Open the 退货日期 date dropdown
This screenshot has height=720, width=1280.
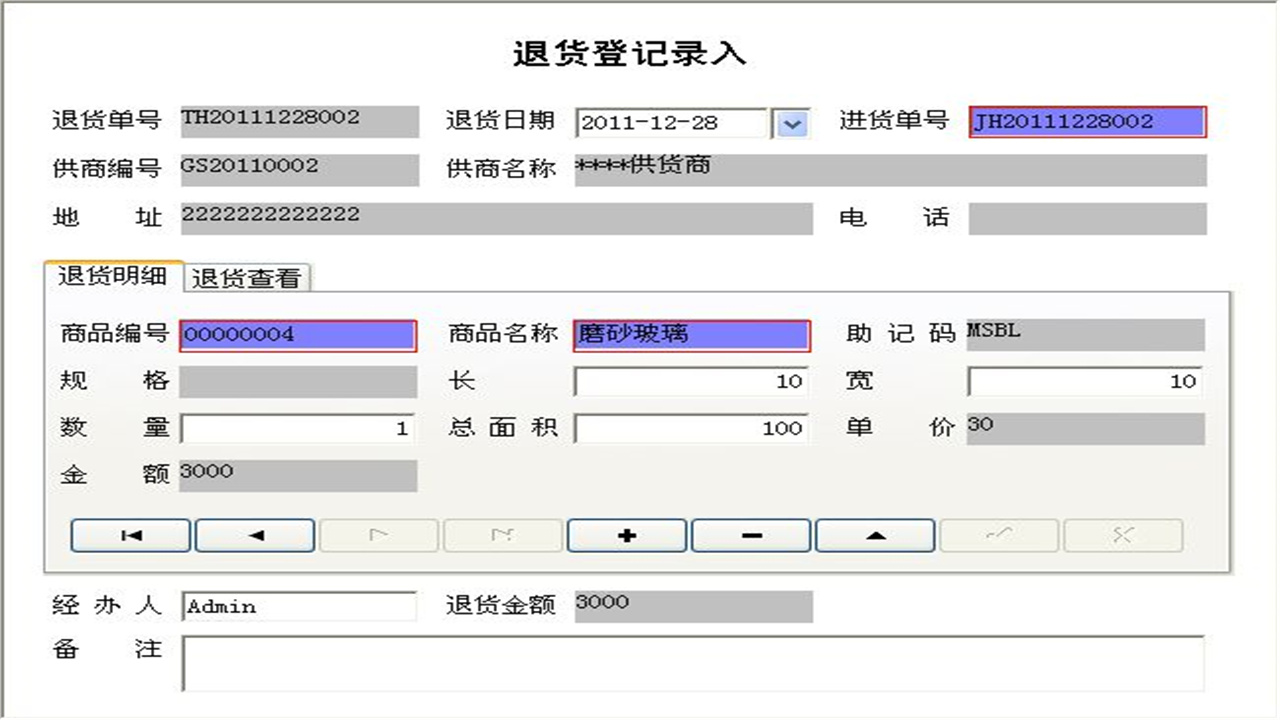pos(791,123)
